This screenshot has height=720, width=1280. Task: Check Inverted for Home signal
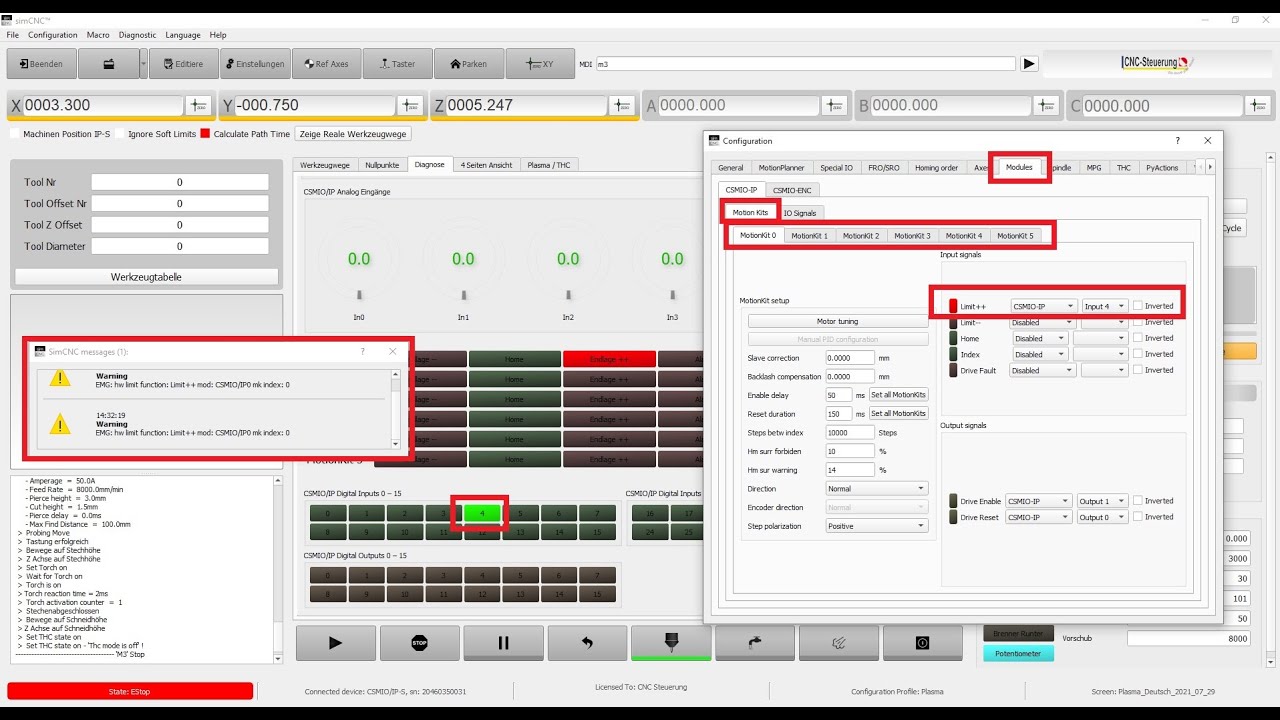tap(1138, 338)
